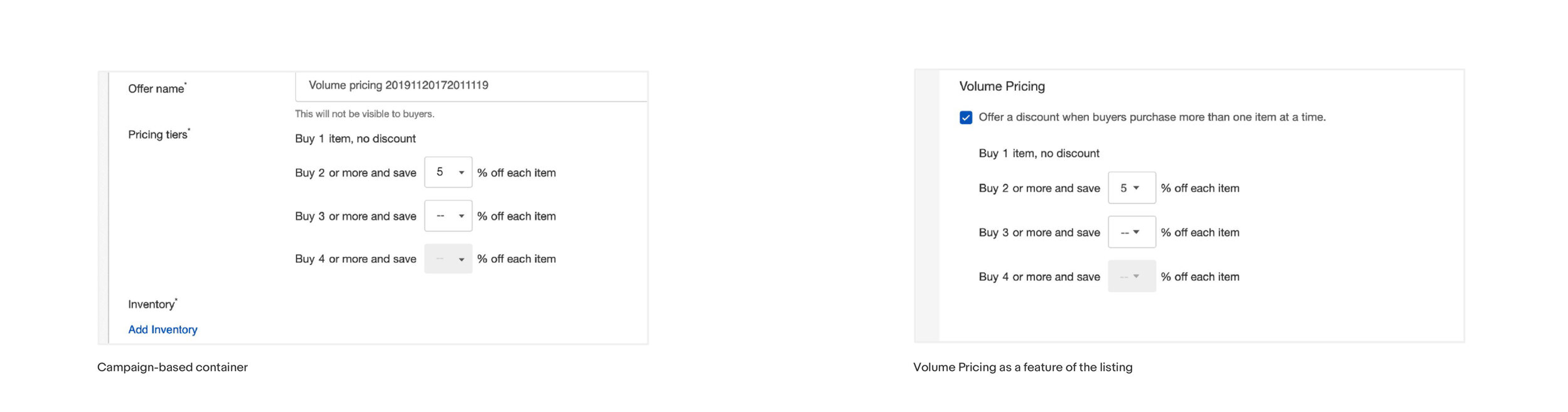
Task: Click the Offer name label
Action: click(157, 88)
